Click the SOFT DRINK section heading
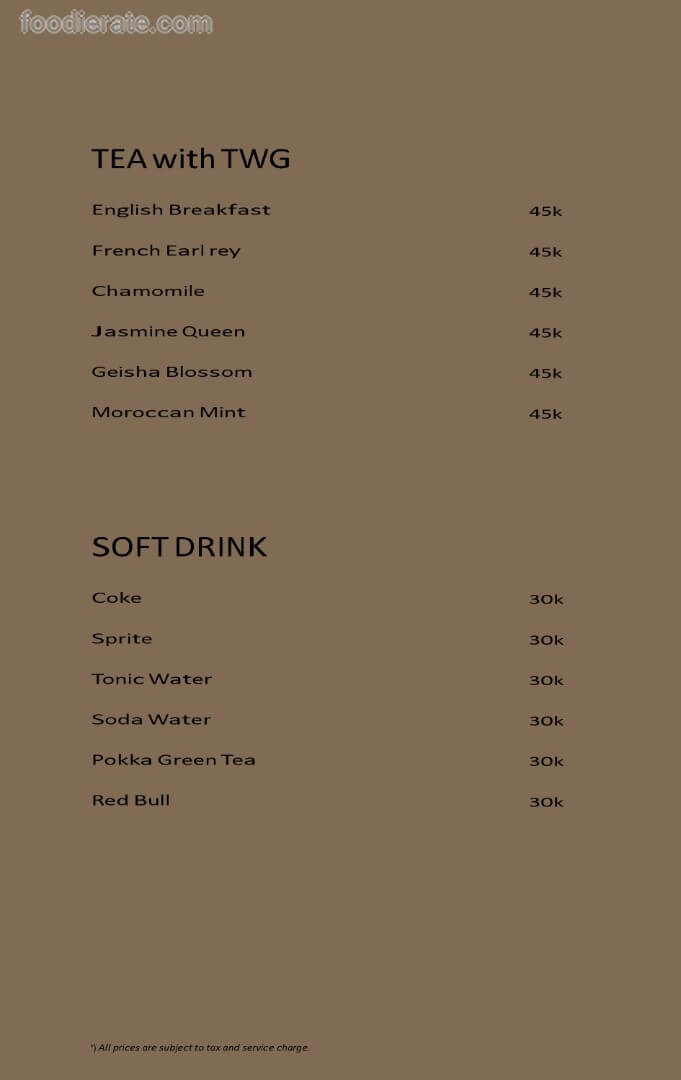Viewport: 681px width, 1080px height. coord(179,547)
